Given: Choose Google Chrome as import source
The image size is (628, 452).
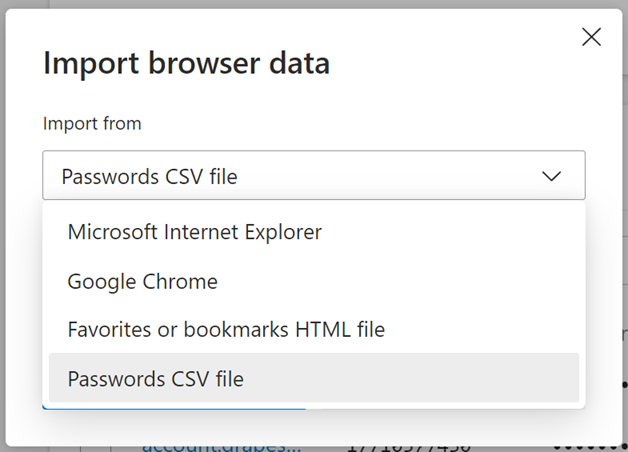Looking at the screenshot, I should pyautogui.click(x=143, y=281).
